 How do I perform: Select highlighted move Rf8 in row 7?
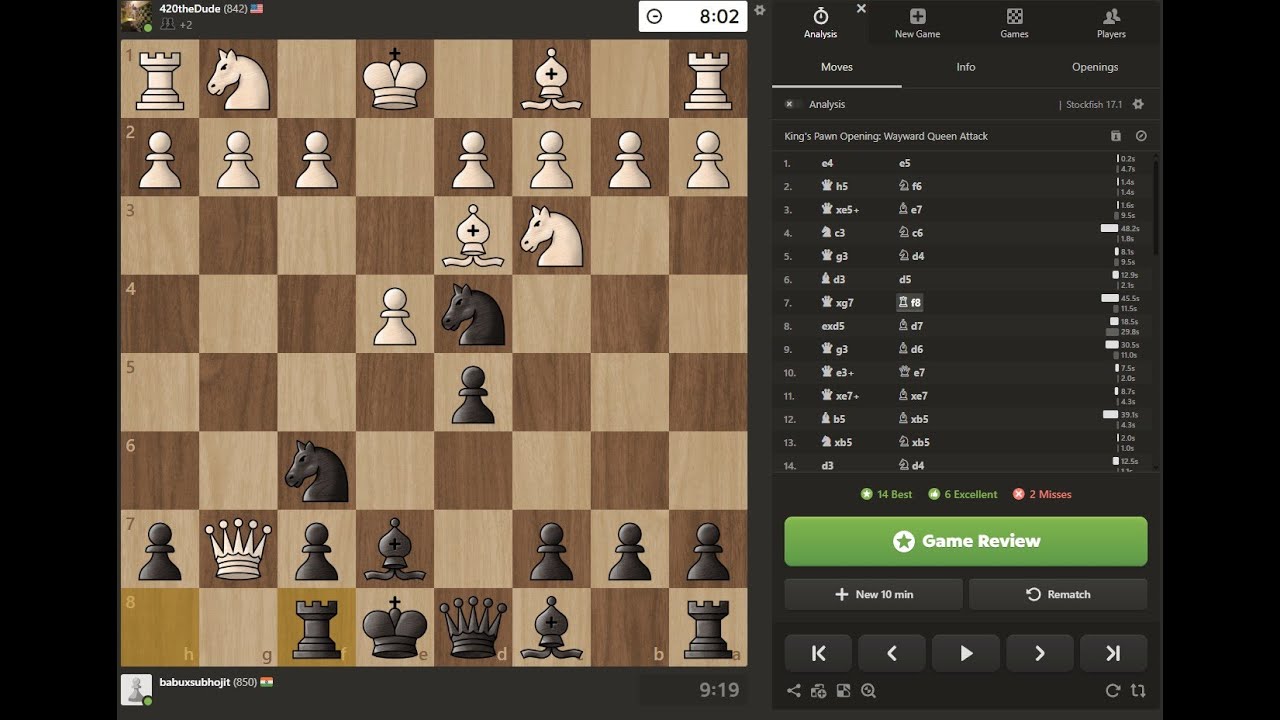(x=909, y=302)
